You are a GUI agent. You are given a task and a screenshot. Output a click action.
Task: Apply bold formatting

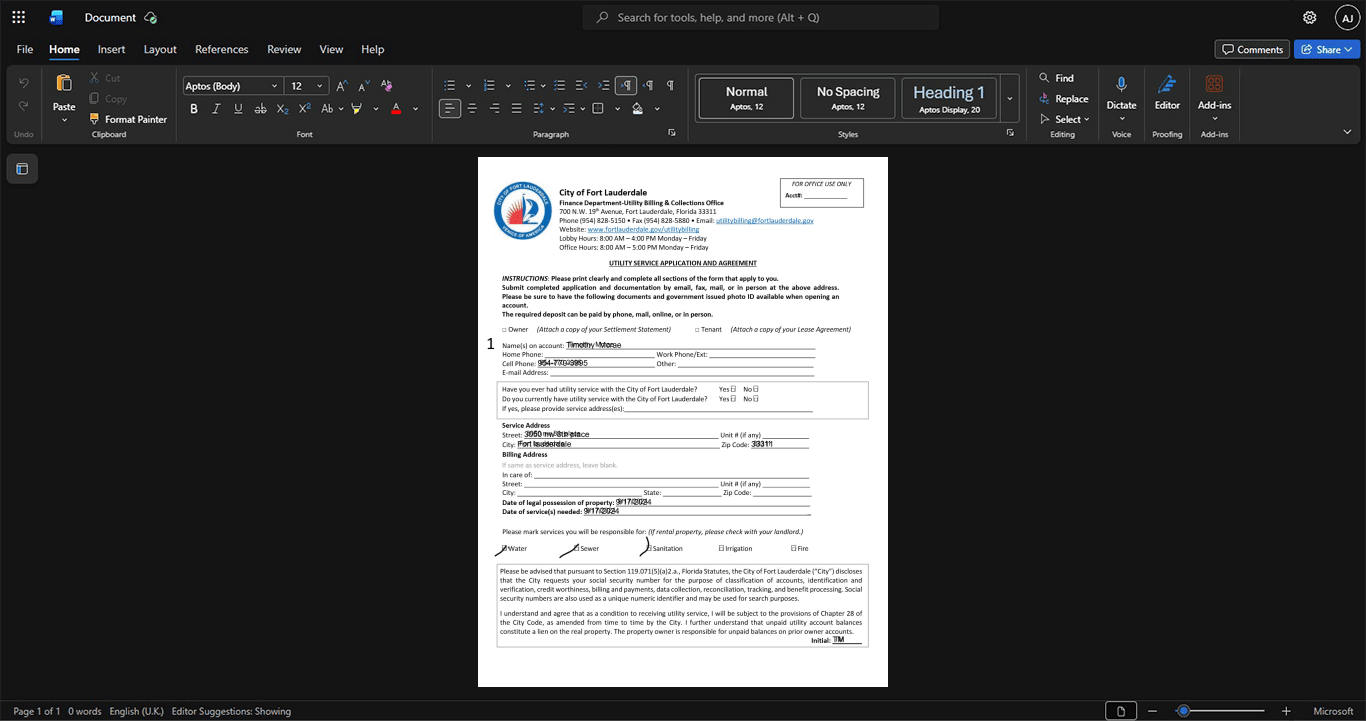[x=194, y=109]
